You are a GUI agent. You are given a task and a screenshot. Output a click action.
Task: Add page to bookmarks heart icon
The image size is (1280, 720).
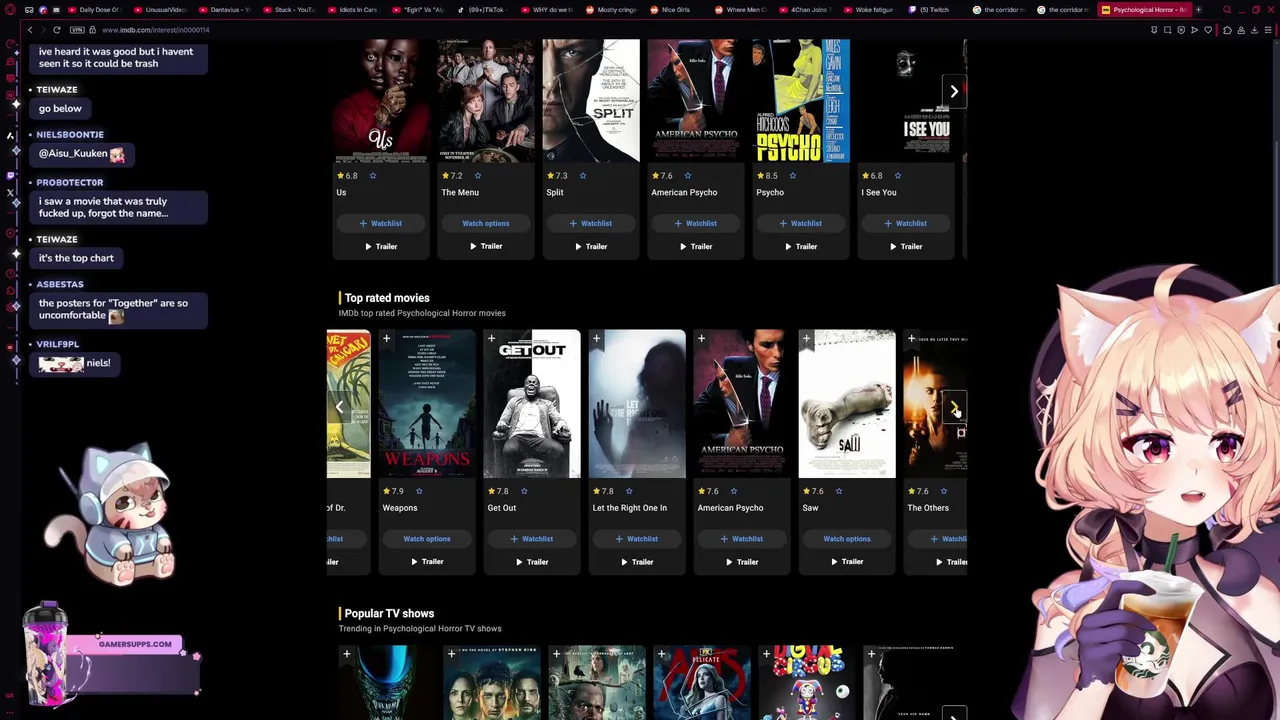(x=1207, y=30)
